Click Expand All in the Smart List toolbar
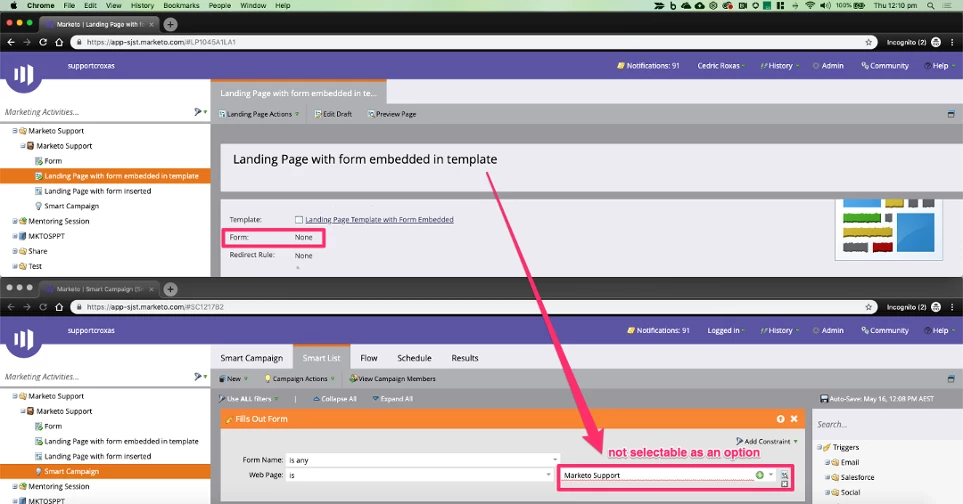963x504 pixels. [x=392, y=399]
